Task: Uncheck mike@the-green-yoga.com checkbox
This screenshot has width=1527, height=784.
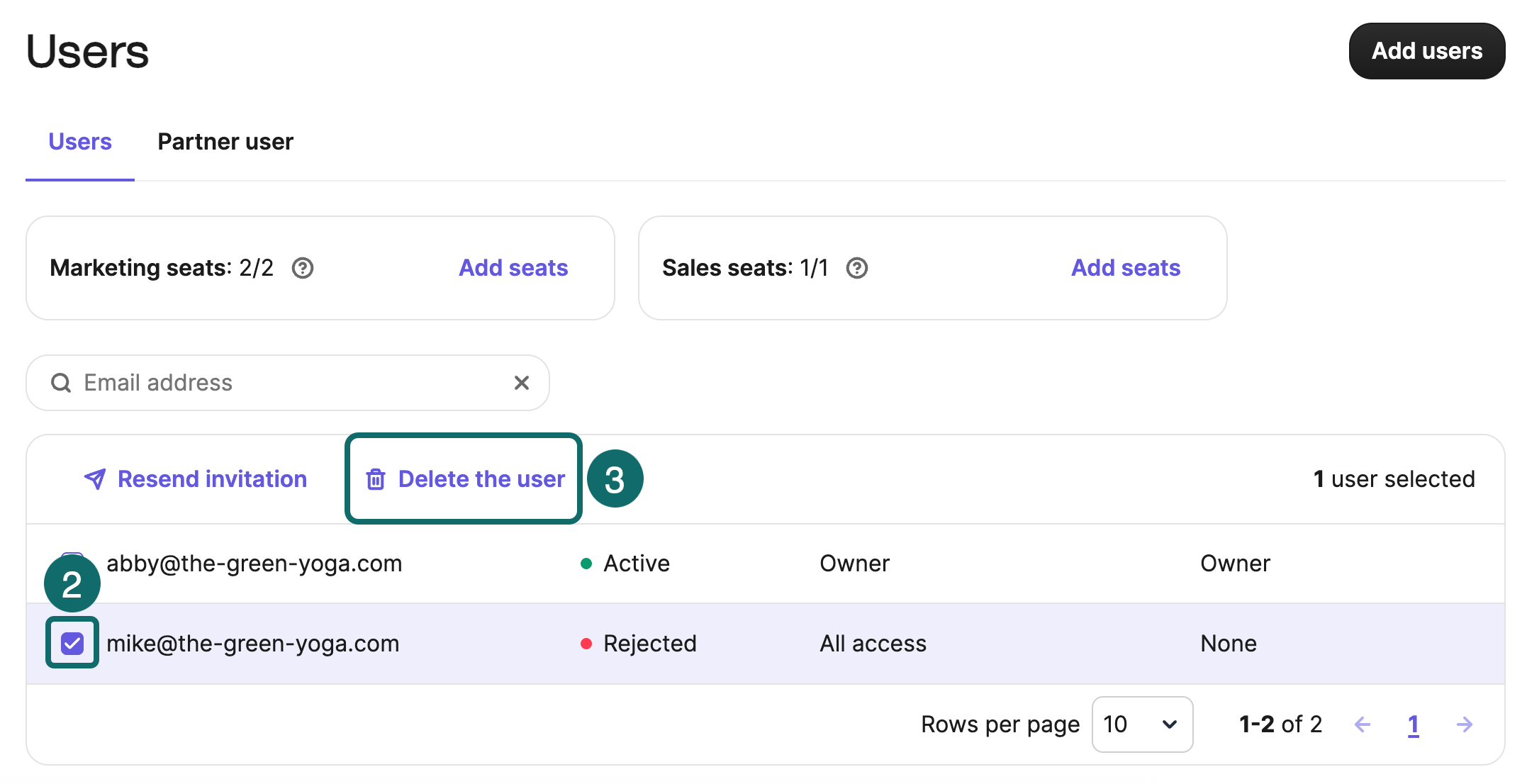Action: click(72, 644)
